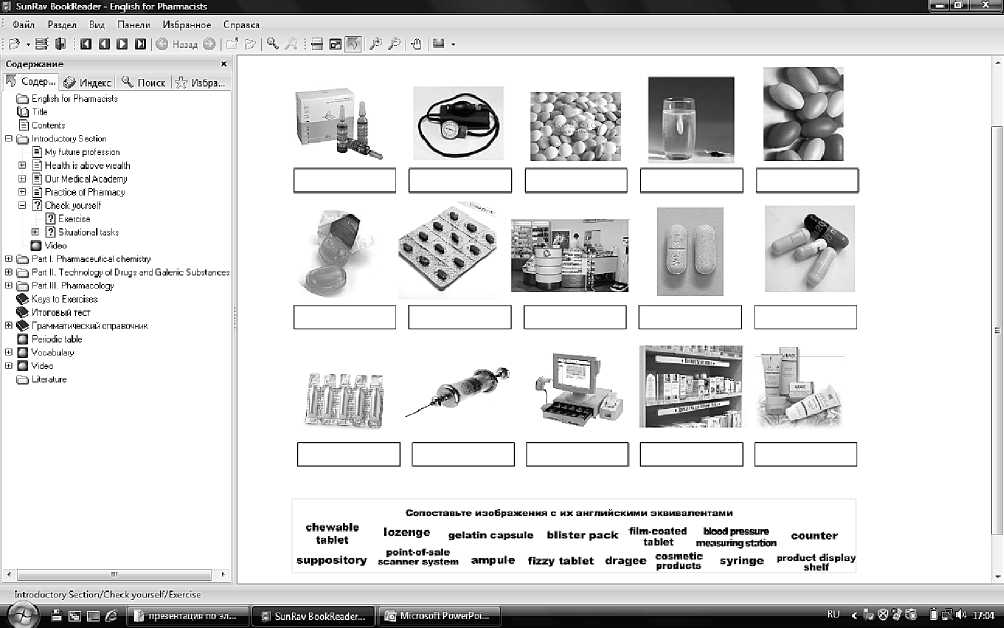Select My future profession tree item

pos(82,152)
